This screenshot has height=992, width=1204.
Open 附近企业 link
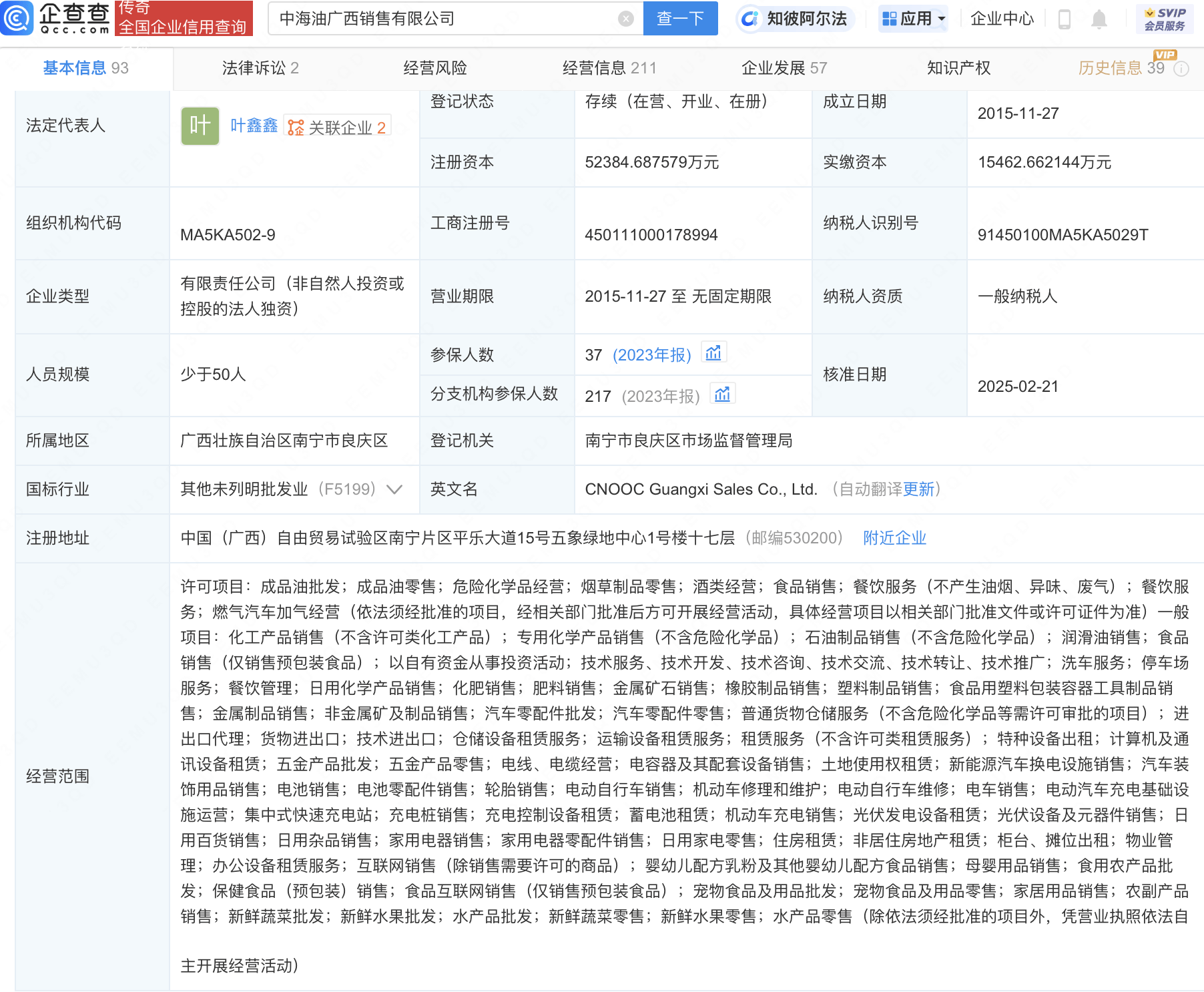click(895, 538)
